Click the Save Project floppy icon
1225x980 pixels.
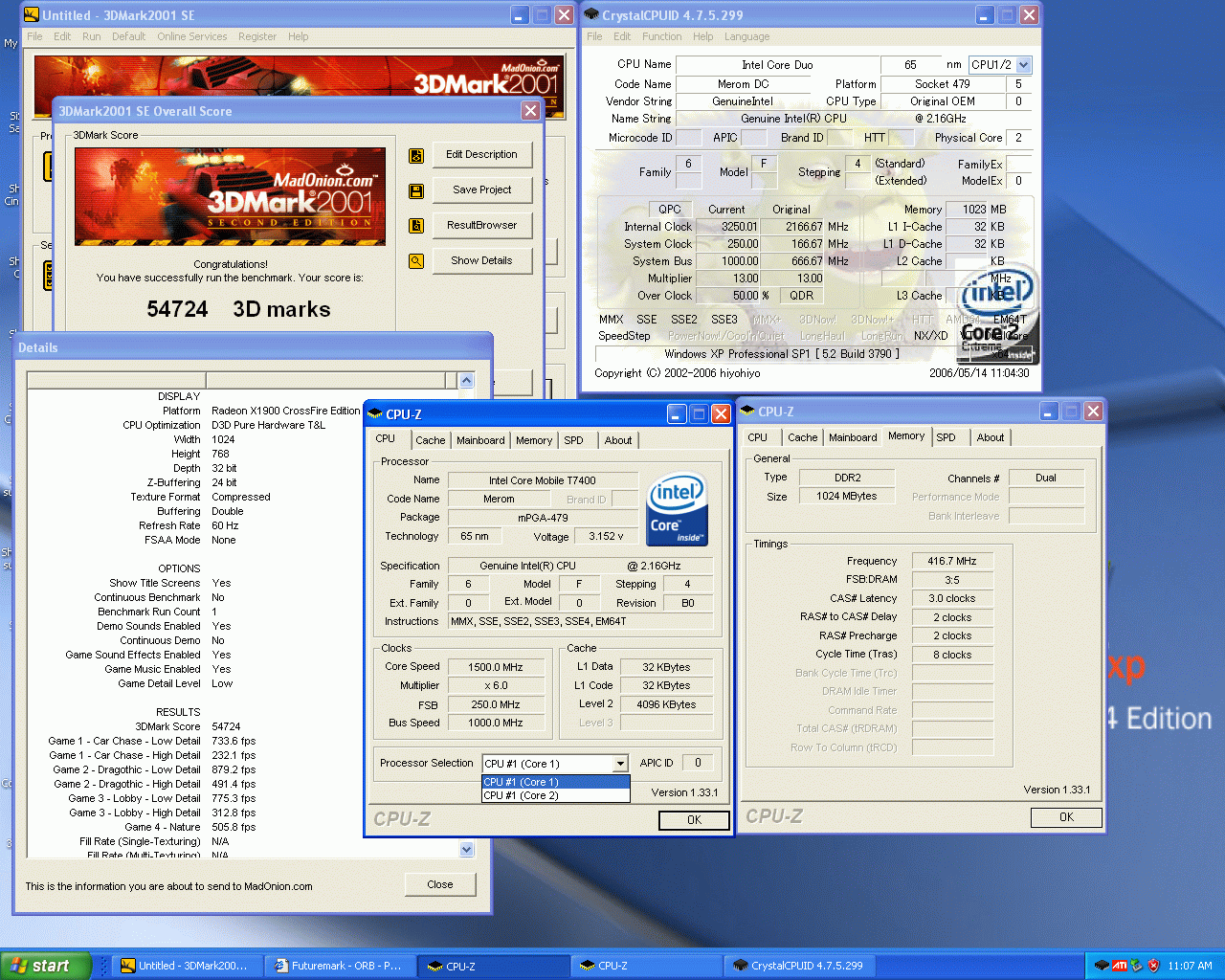416,190
